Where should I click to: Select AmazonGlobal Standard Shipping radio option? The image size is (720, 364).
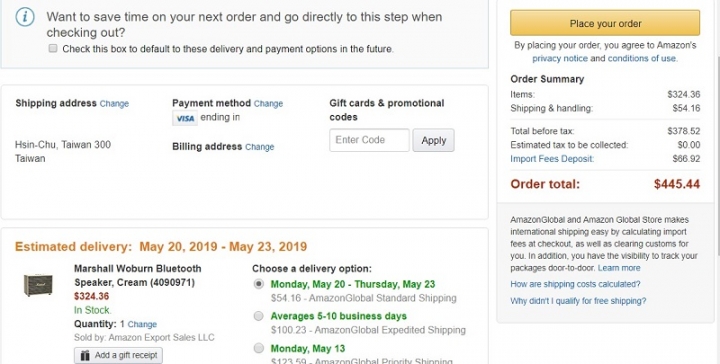[x=259, y=284]
